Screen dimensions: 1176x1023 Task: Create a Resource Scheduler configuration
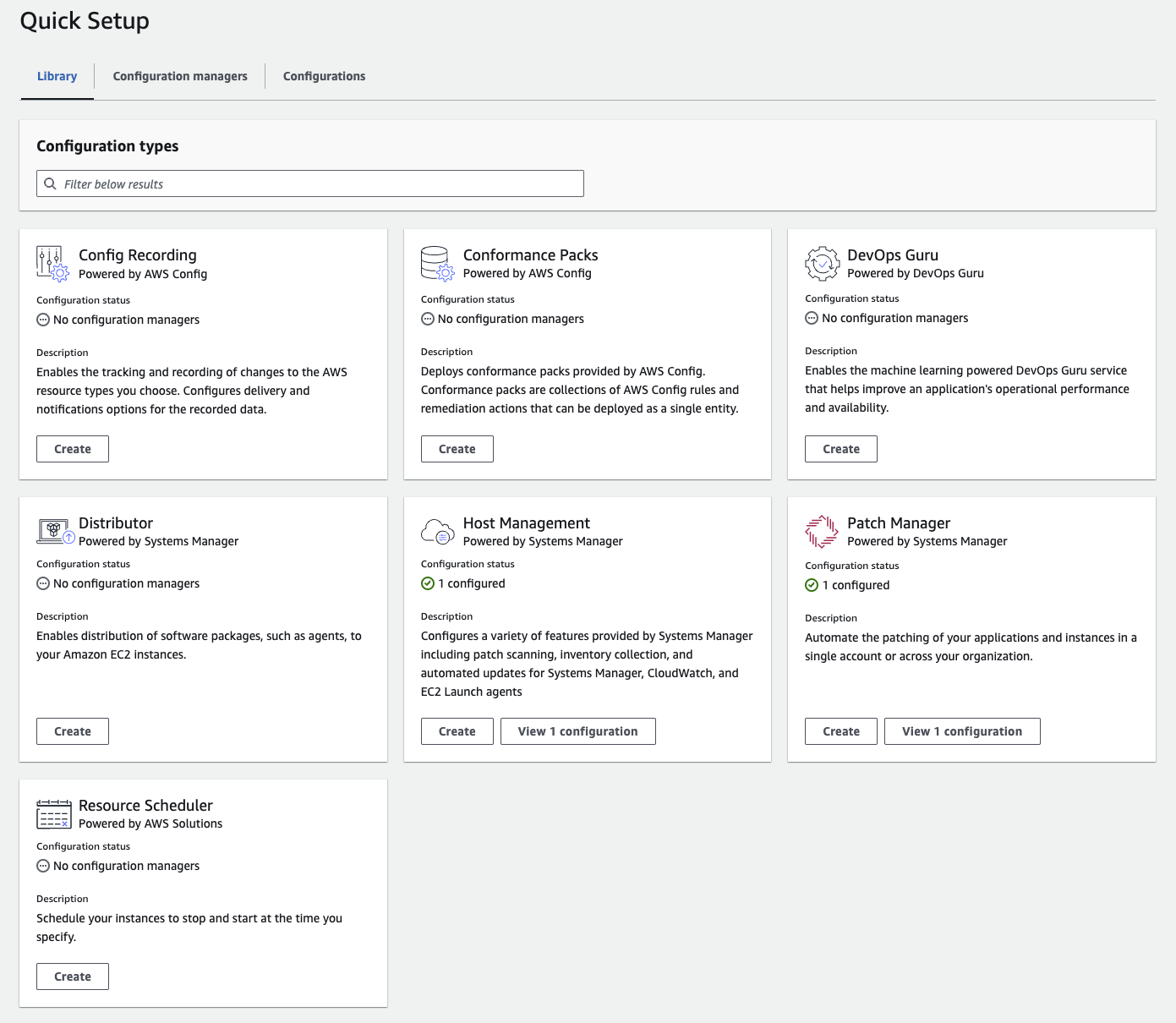click(73, 976)
